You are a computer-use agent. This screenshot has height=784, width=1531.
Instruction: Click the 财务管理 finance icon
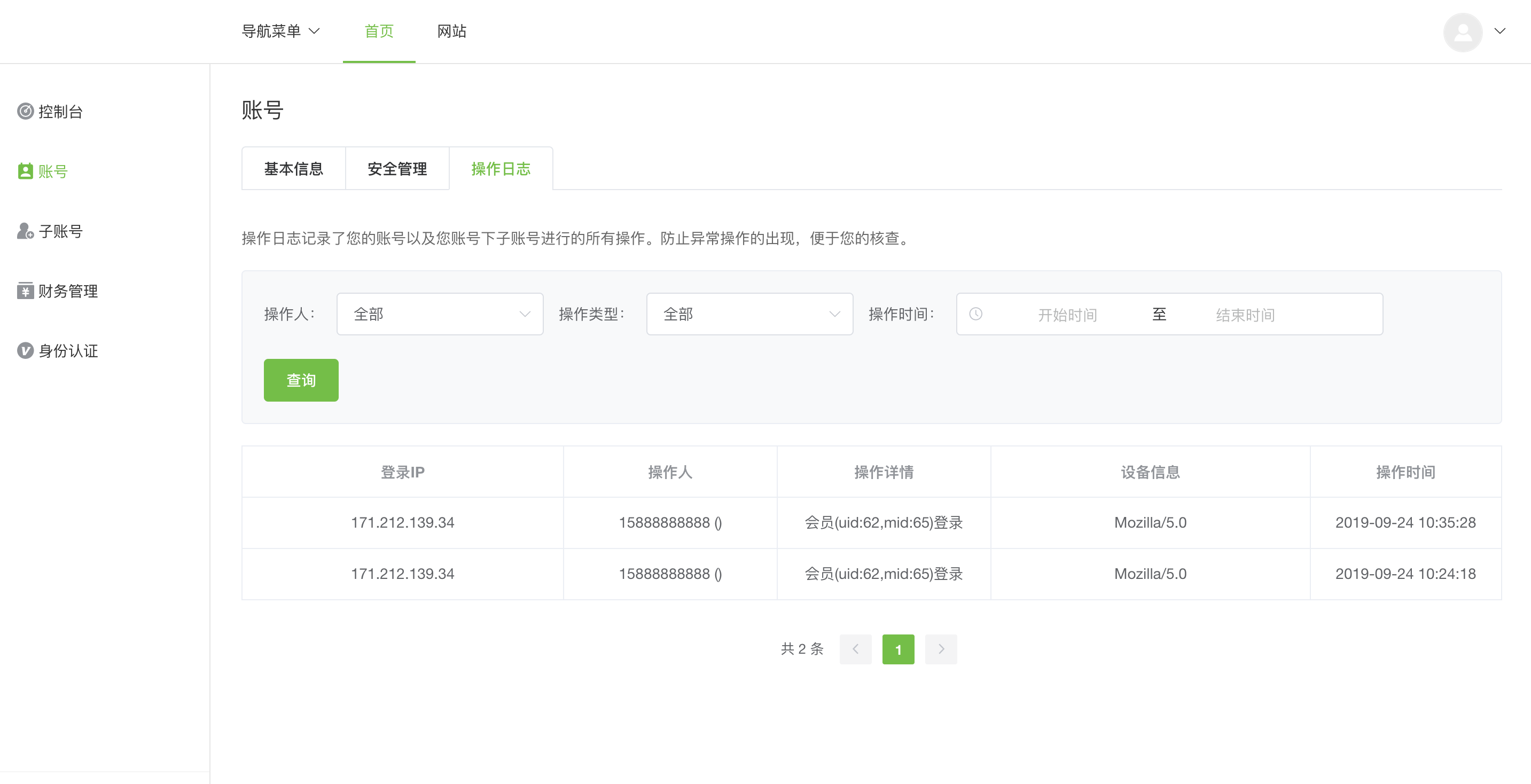(x=25, y=291)
